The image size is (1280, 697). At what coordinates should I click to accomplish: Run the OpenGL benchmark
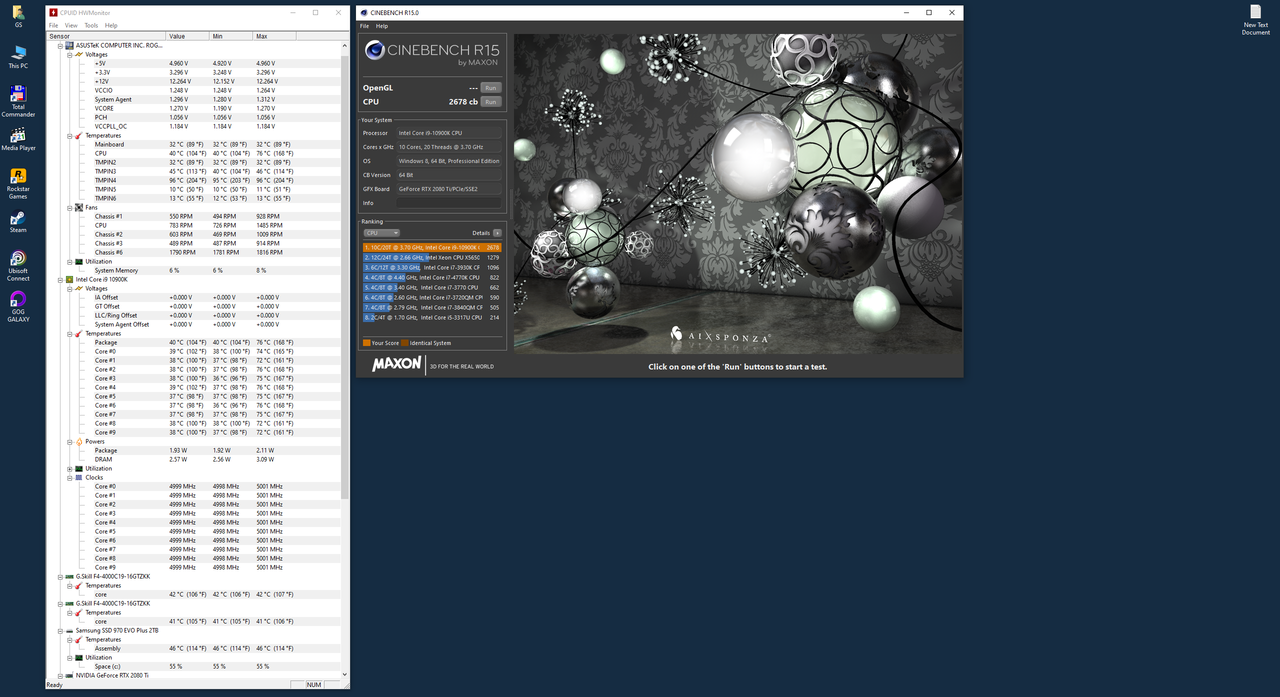[490, 88]
